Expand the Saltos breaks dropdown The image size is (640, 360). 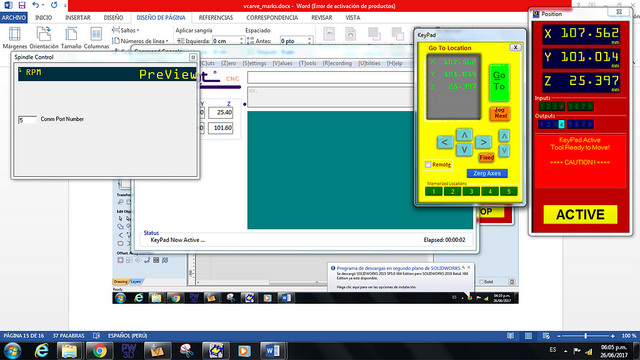click(126, 30)
